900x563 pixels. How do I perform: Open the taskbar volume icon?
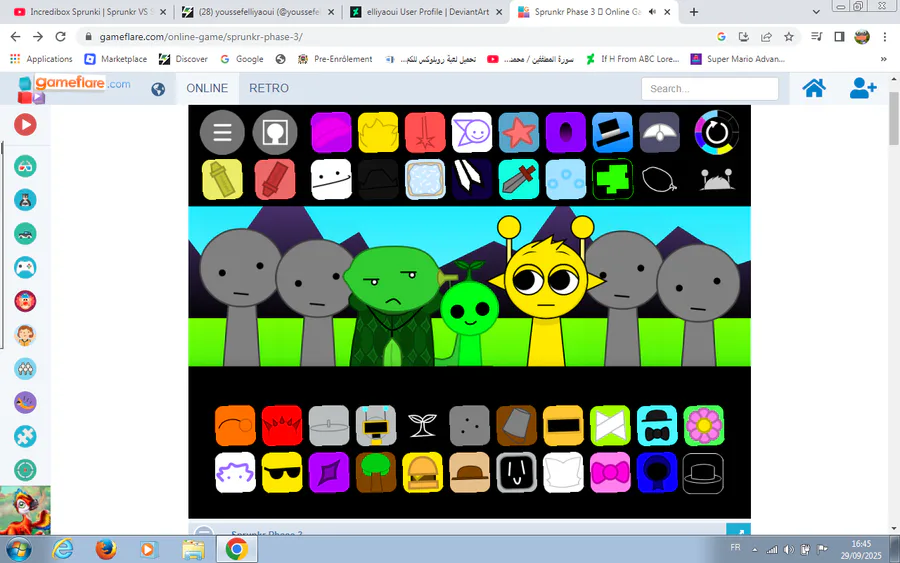click(x=789, y=549)
